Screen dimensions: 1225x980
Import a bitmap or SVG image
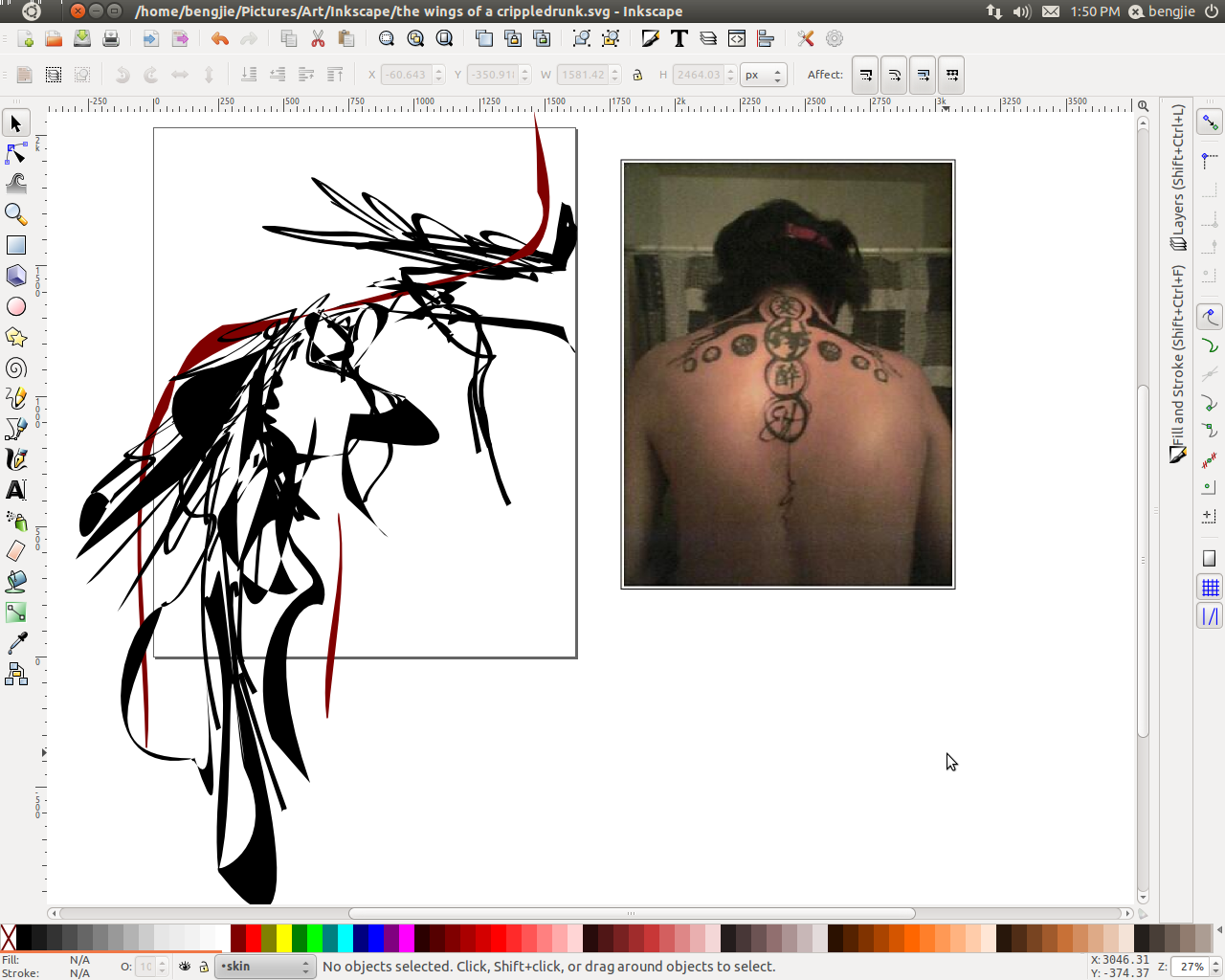coord(151,38)
